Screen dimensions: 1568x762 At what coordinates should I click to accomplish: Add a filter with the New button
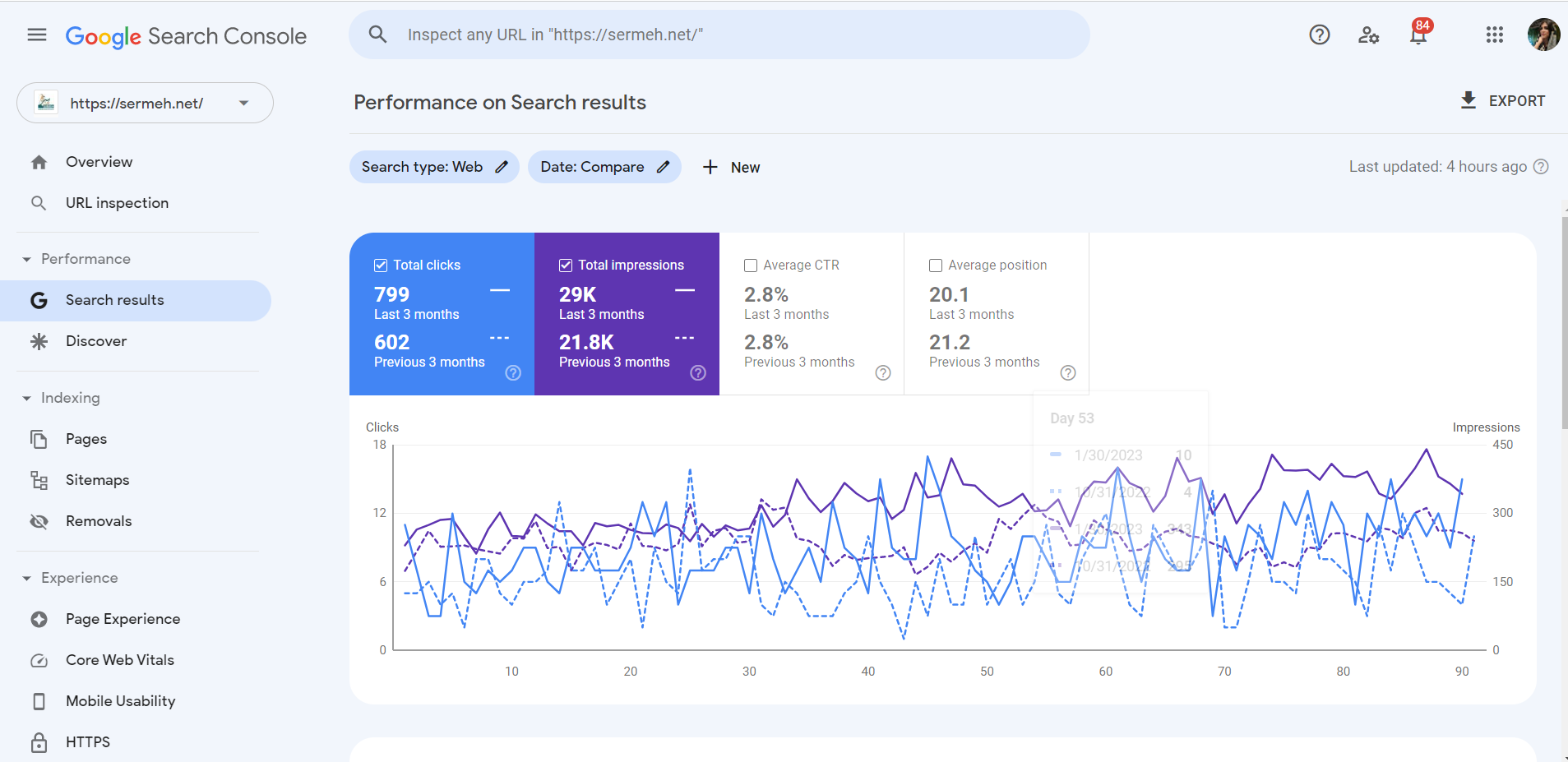(730, 167)
